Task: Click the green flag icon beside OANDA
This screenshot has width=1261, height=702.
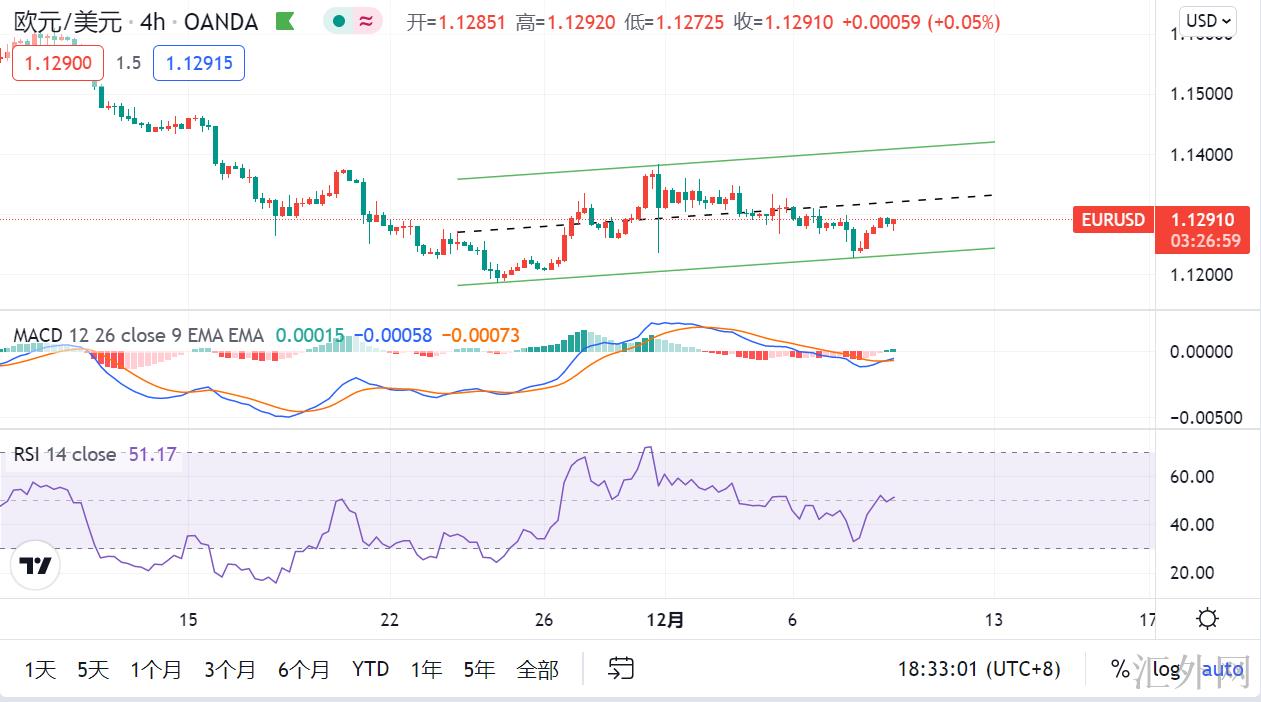Action: click(x=284, y=21)
